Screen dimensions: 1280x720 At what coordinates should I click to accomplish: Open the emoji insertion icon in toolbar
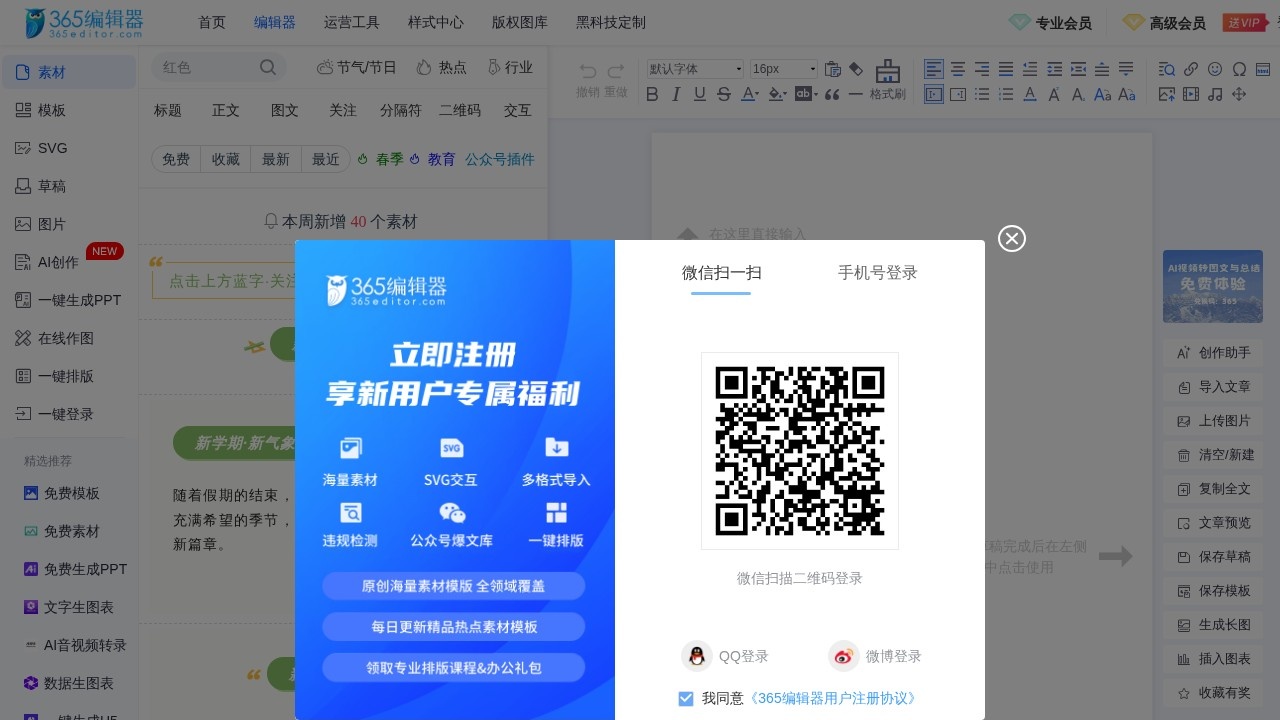pos(1214,69)
